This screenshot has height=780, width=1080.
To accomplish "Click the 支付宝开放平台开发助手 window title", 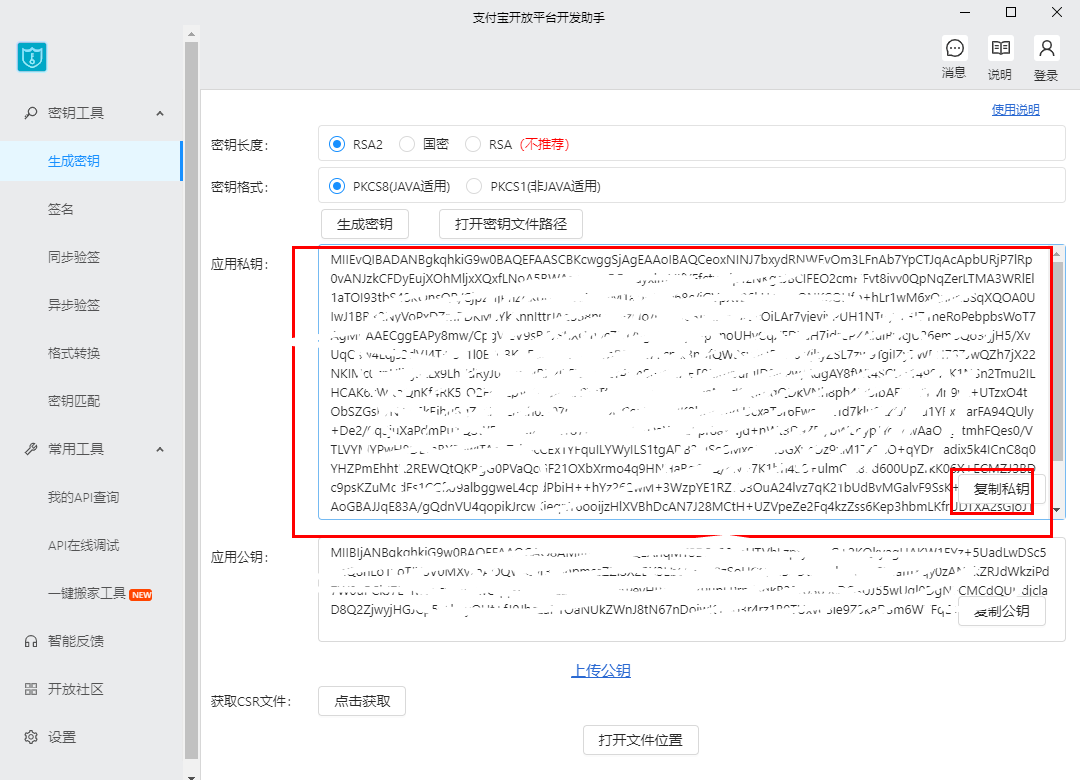I will [539, 17].
